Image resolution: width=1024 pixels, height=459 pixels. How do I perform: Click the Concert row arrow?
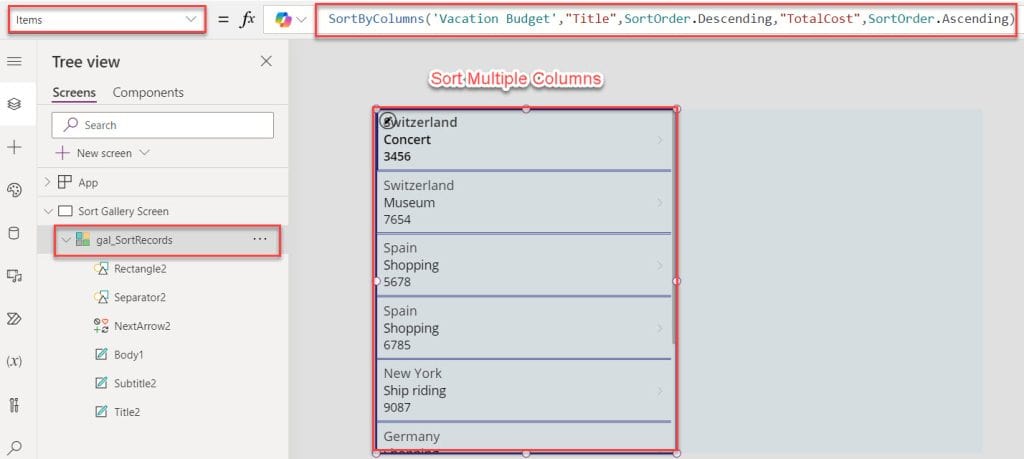[660, 140]
